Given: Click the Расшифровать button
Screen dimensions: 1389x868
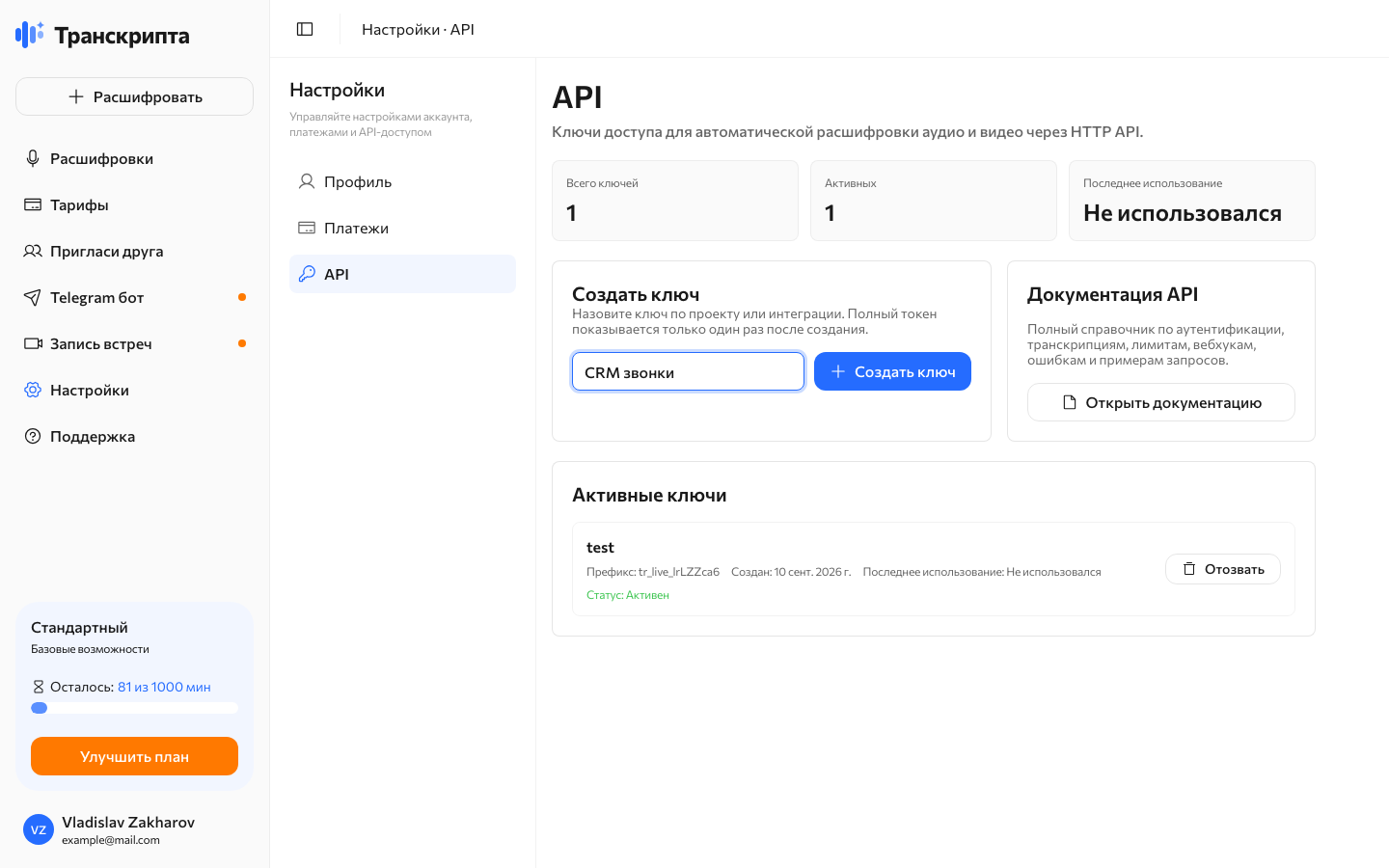Looking at the screenshot, I should click(x=134, y=96).
